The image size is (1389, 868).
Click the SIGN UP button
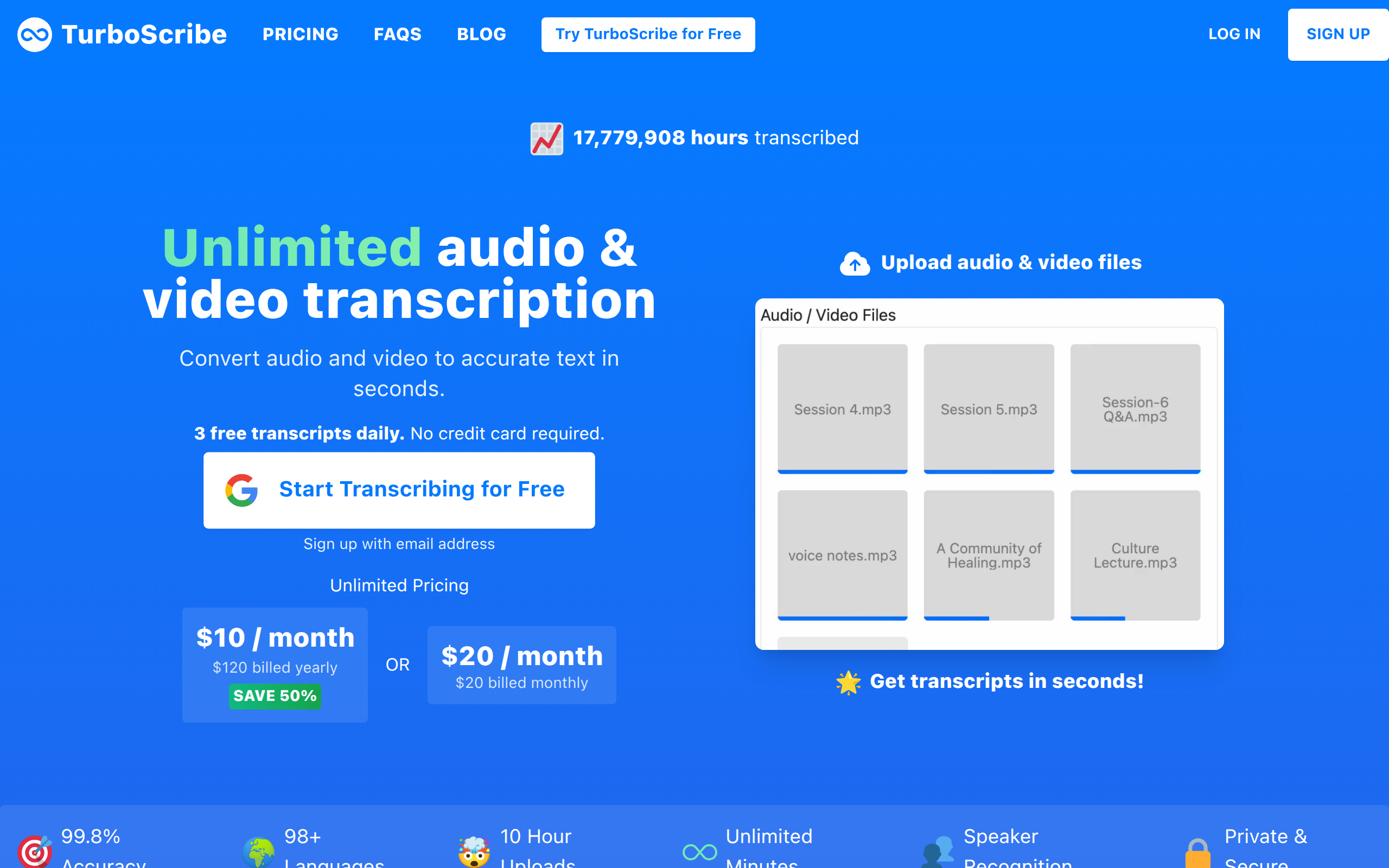pos(1338,34)
